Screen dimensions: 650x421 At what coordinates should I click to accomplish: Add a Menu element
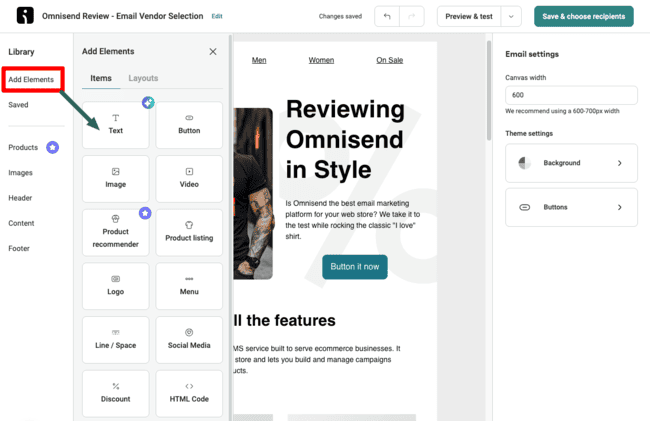[x=189, y=286]
